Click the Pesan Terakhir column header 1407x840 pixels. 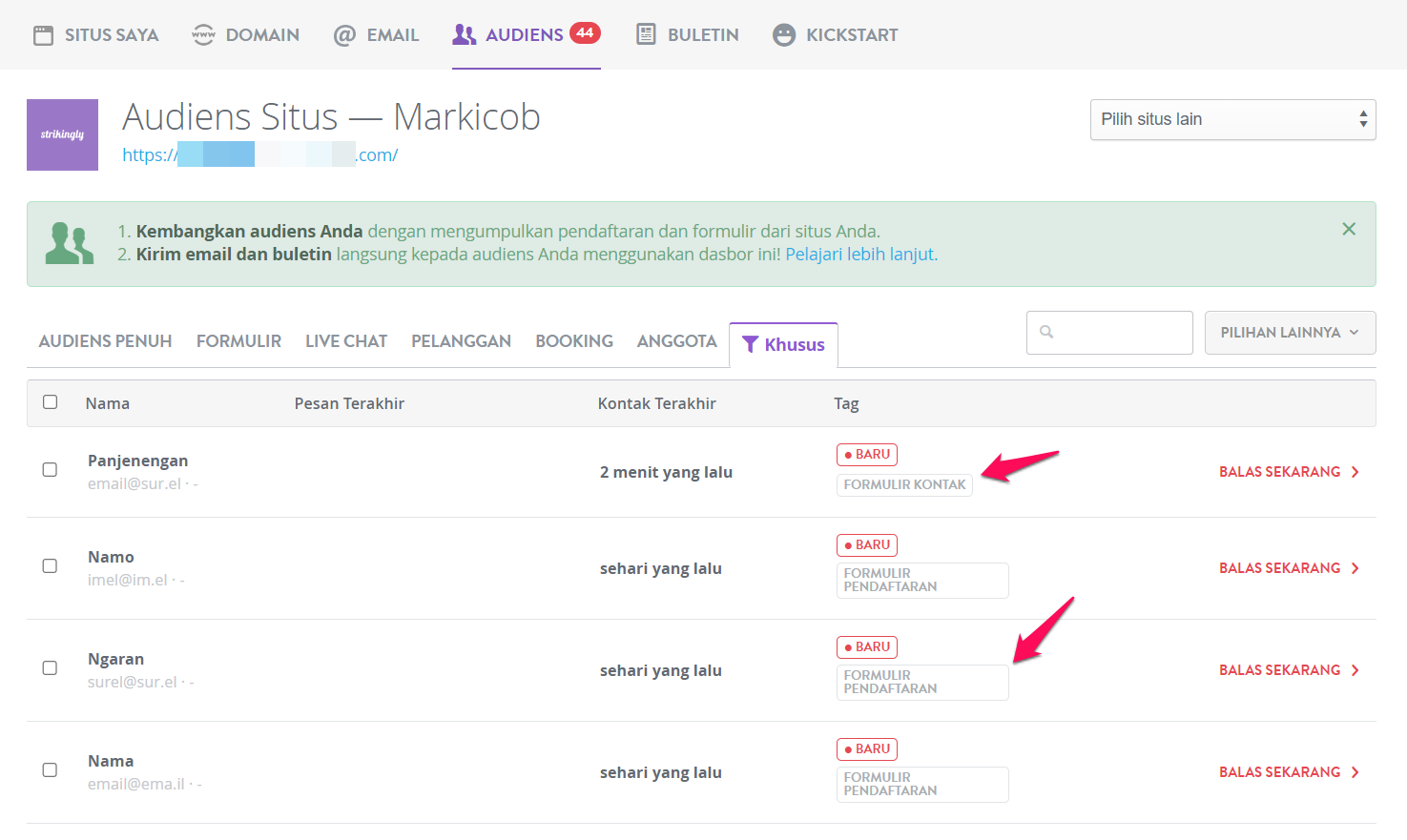349,404
